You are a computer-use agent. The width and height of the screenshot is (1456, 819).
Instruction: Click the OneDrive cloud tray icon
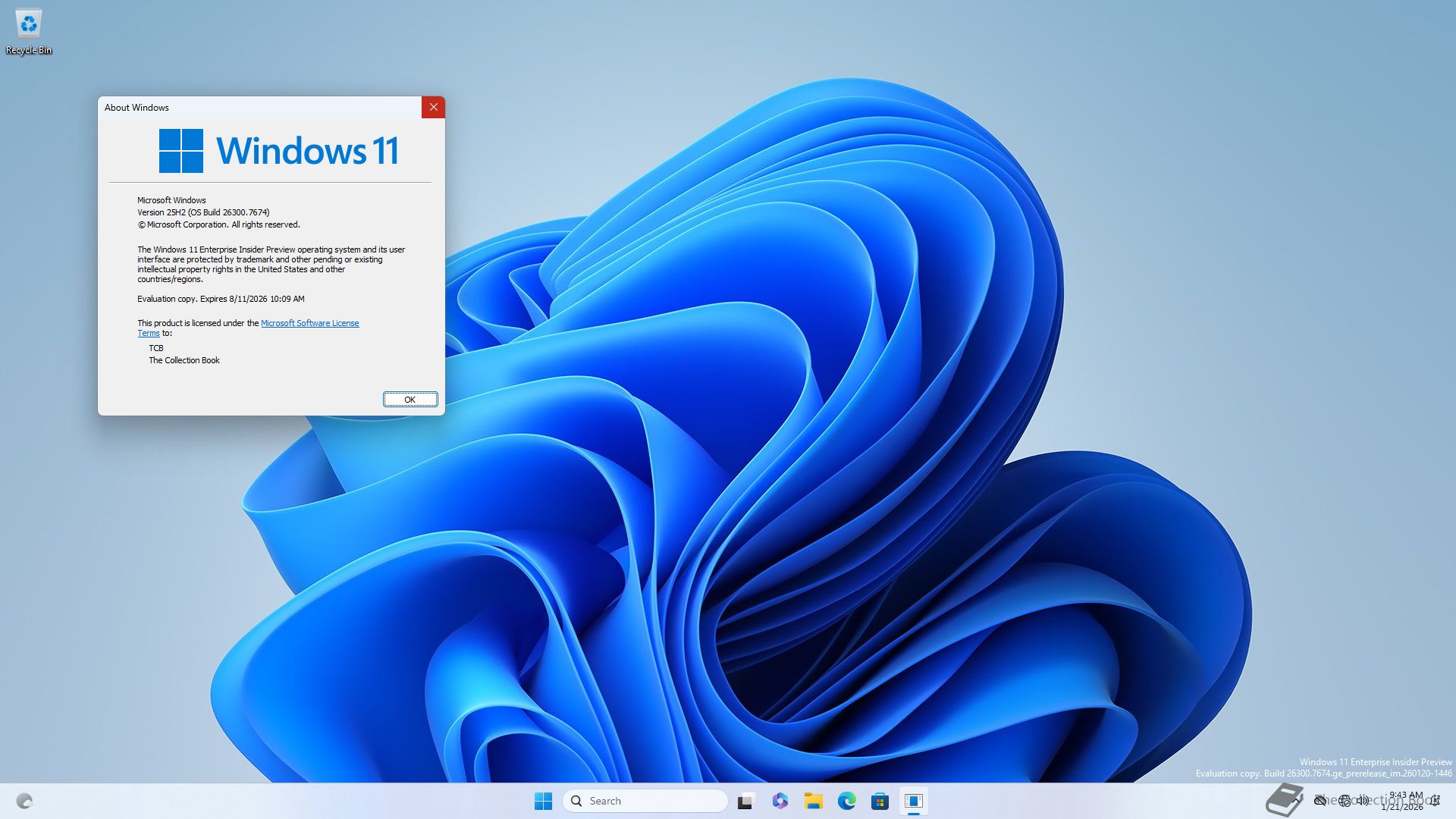(x=1320, y=801)
